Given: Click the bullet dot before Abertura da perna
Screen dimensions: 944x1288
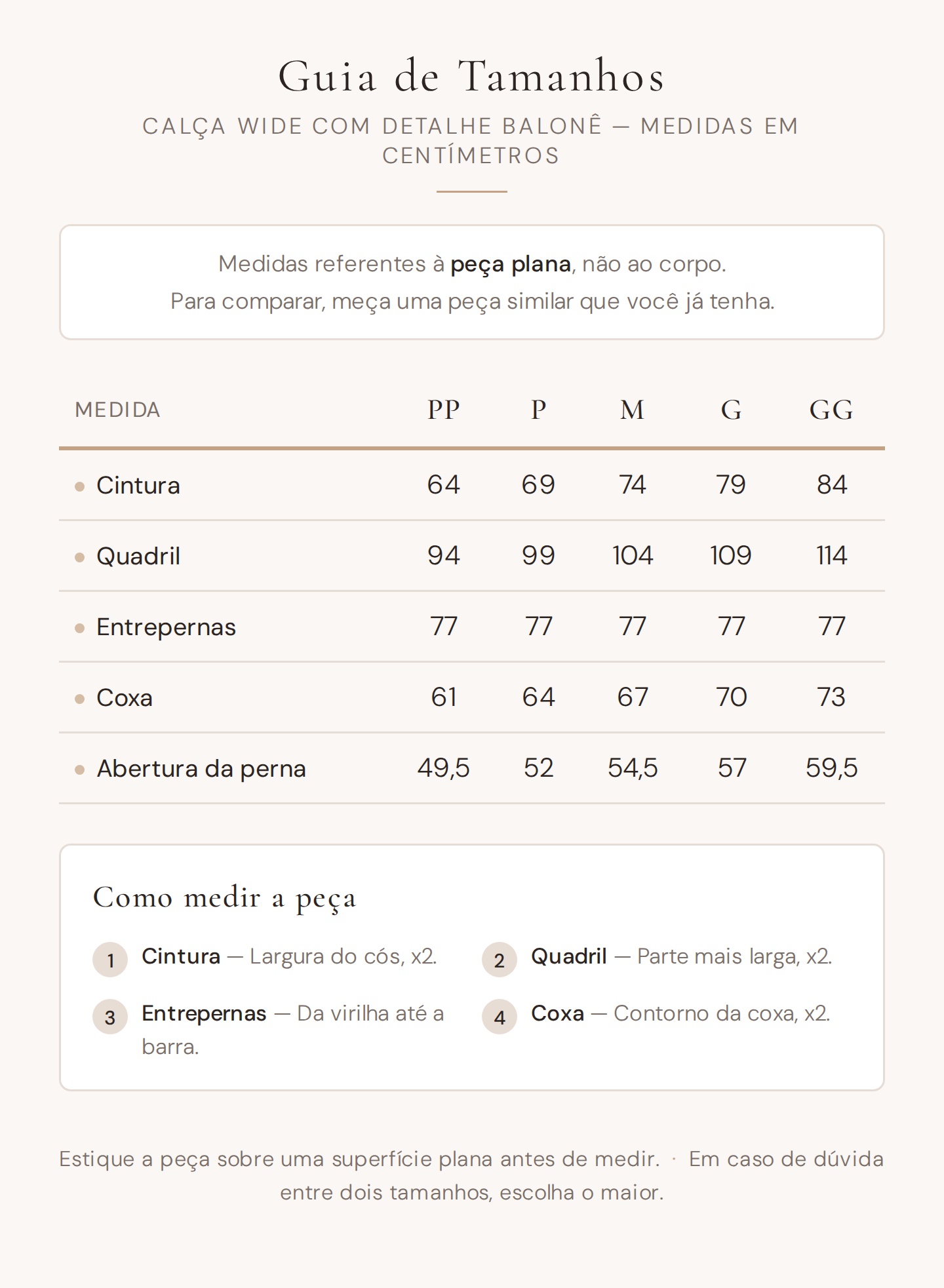Looking at the screenshot, I should pos(80,770).
